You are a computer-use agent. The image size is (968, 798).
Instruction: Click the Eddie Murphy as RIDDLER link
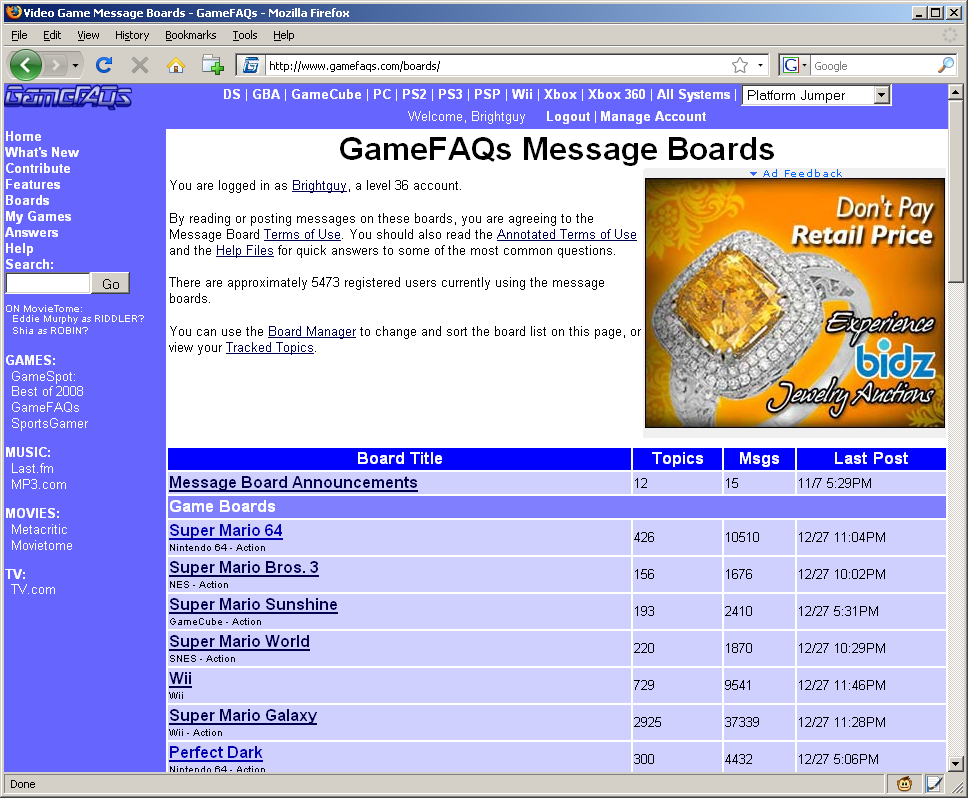[x=78, y=318]
